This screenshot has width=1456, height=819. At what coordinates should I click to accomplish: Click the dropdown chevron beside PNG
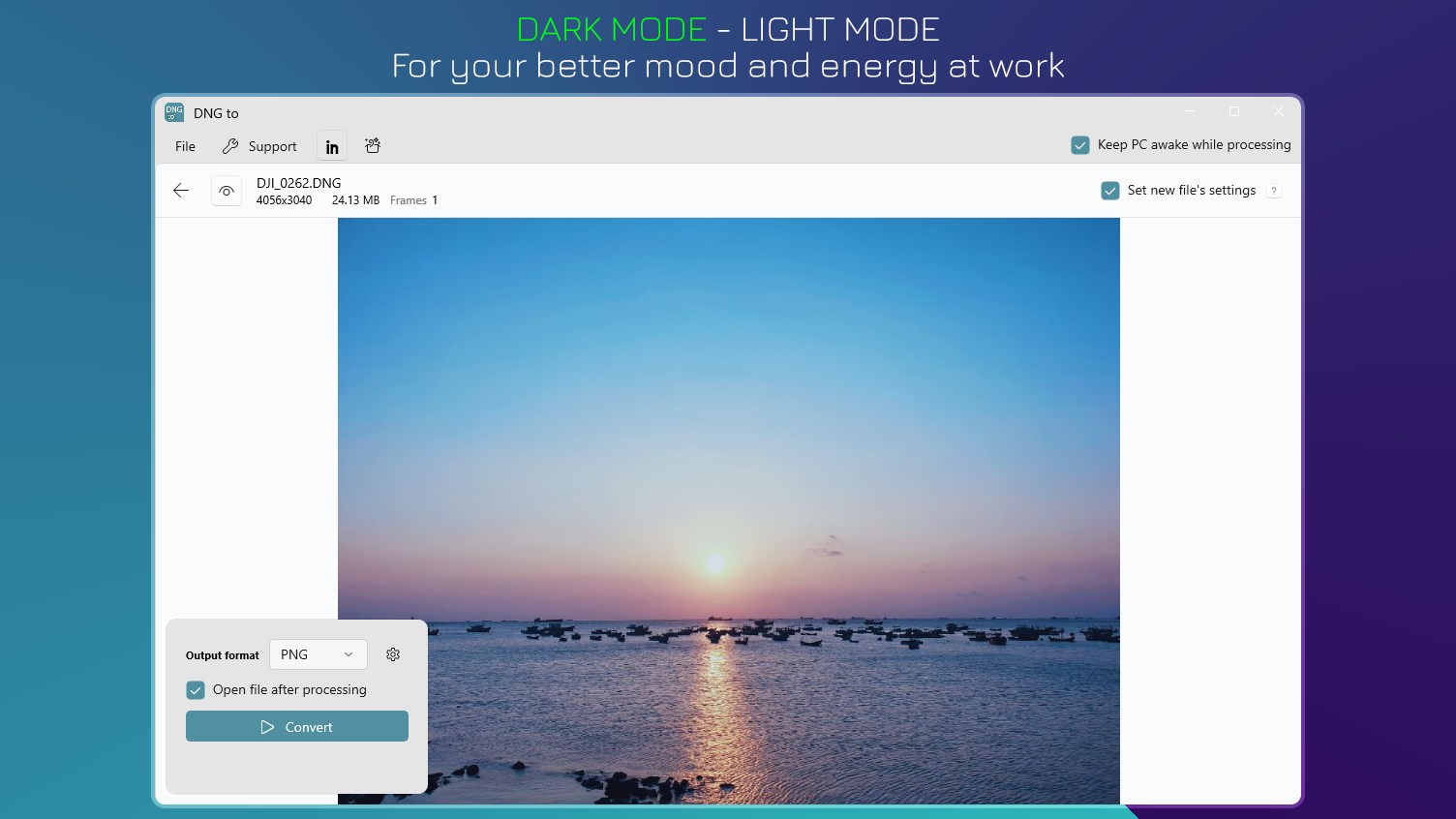[349, 654]
